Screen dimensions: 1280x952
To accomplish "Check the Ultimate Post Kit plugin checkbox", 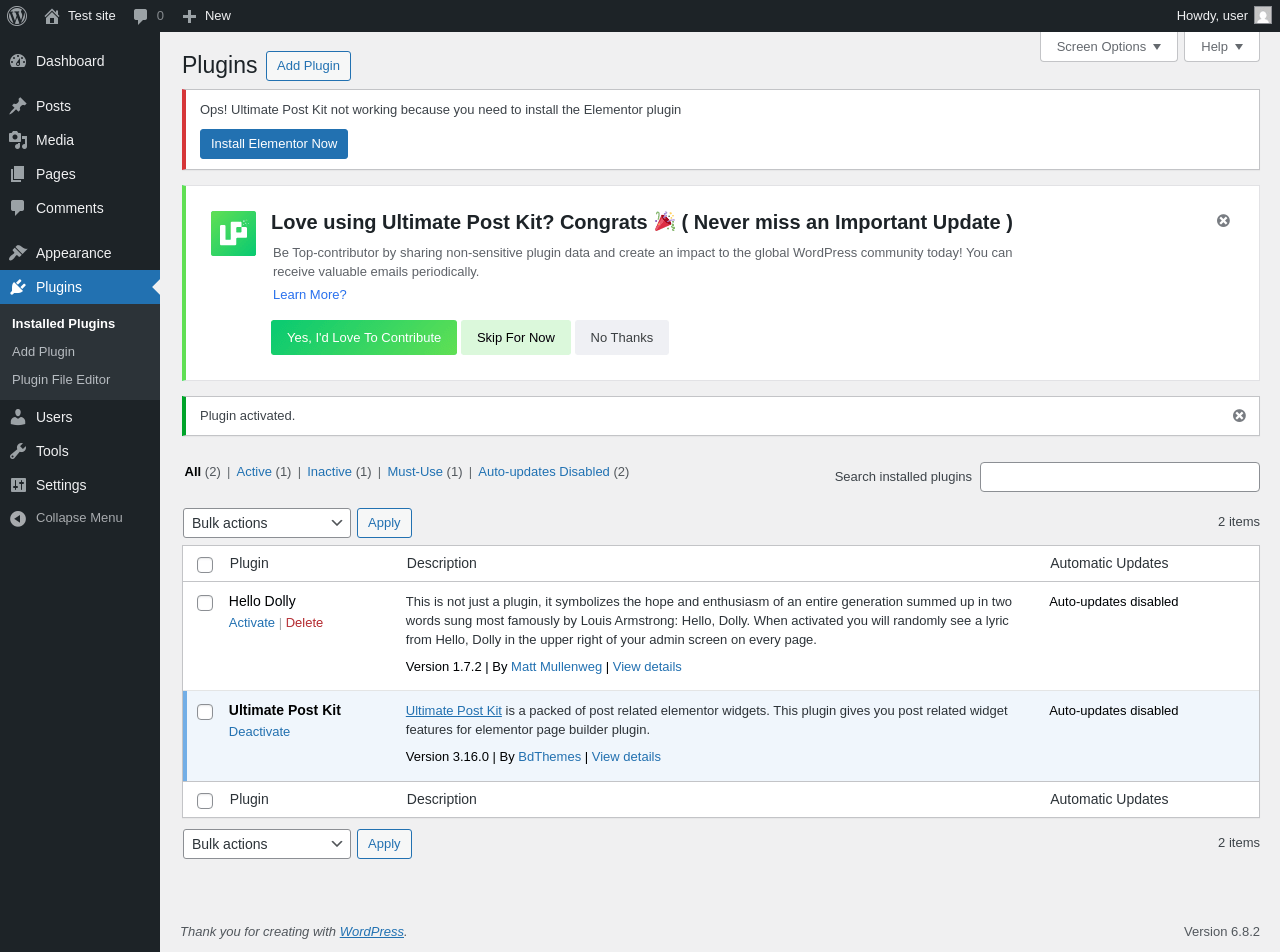I will pyautogui.click(x=205, y=712).
